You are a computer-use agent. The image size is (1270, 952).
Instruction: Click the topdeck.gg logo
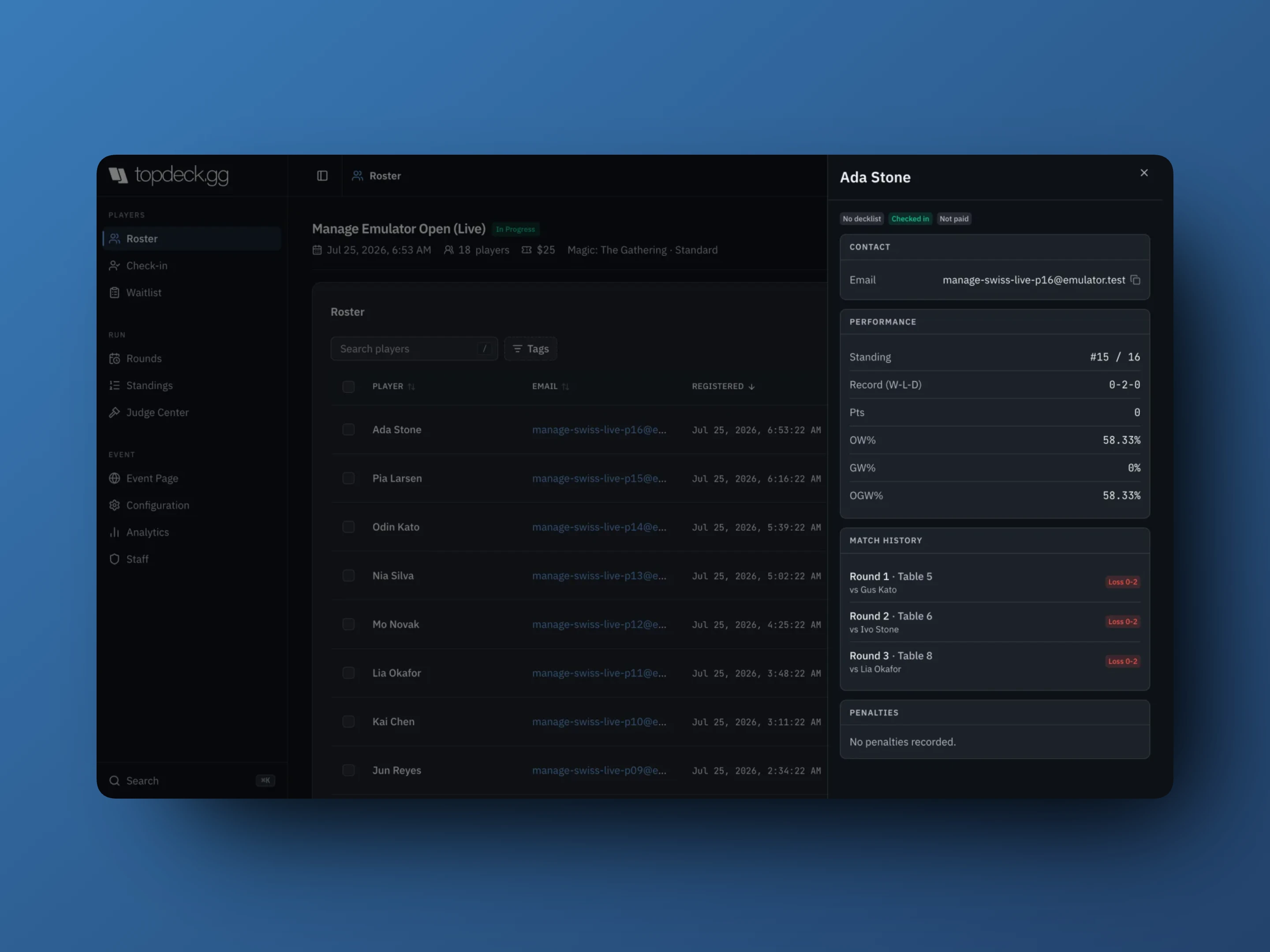click(168, 175)
